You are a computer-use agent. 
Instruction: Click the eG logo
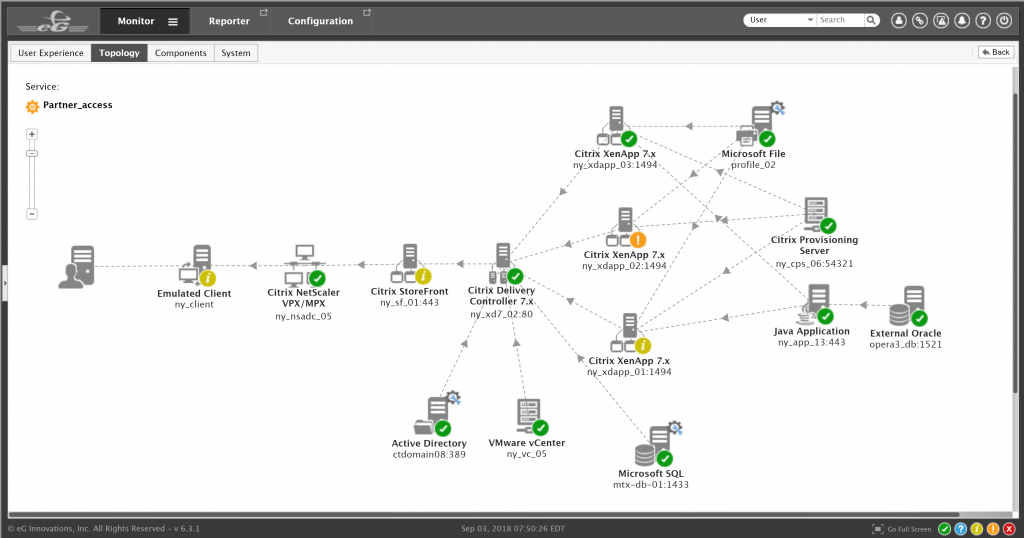[53, 21]
